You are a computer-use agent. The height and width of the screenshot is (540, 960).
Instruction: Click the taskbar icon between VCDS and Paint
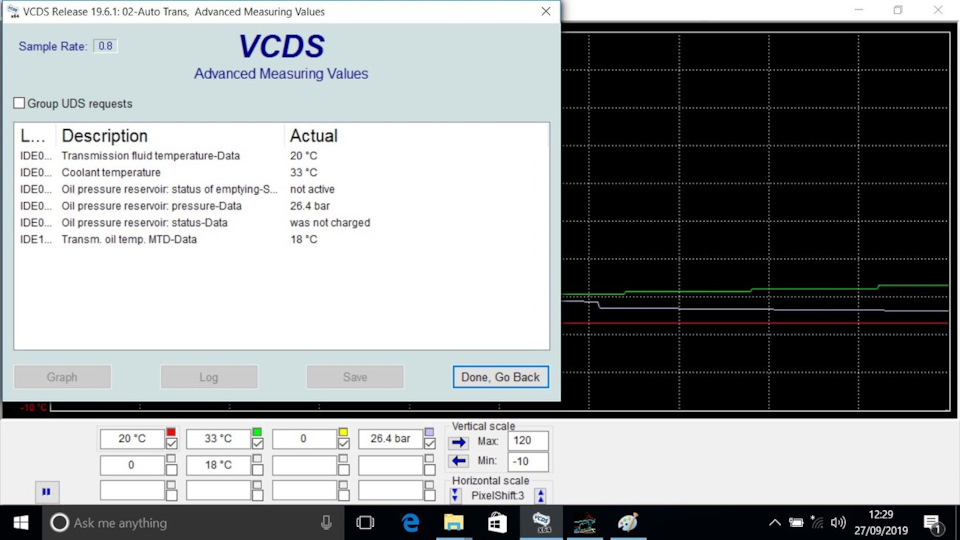tap(585, 523)
